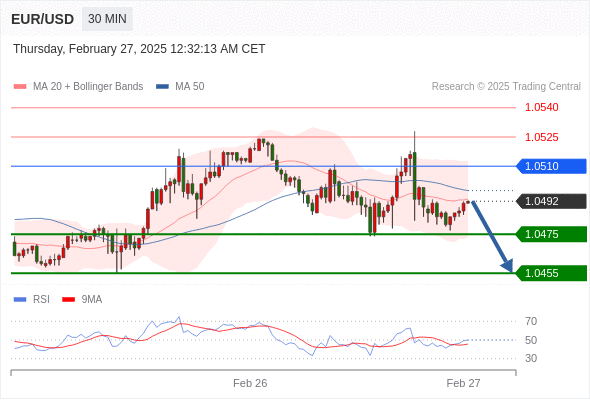The width and height of the screenshot is (590, 400).
Task: Click the RSI 70 level label
Action: tap(531, 321)
